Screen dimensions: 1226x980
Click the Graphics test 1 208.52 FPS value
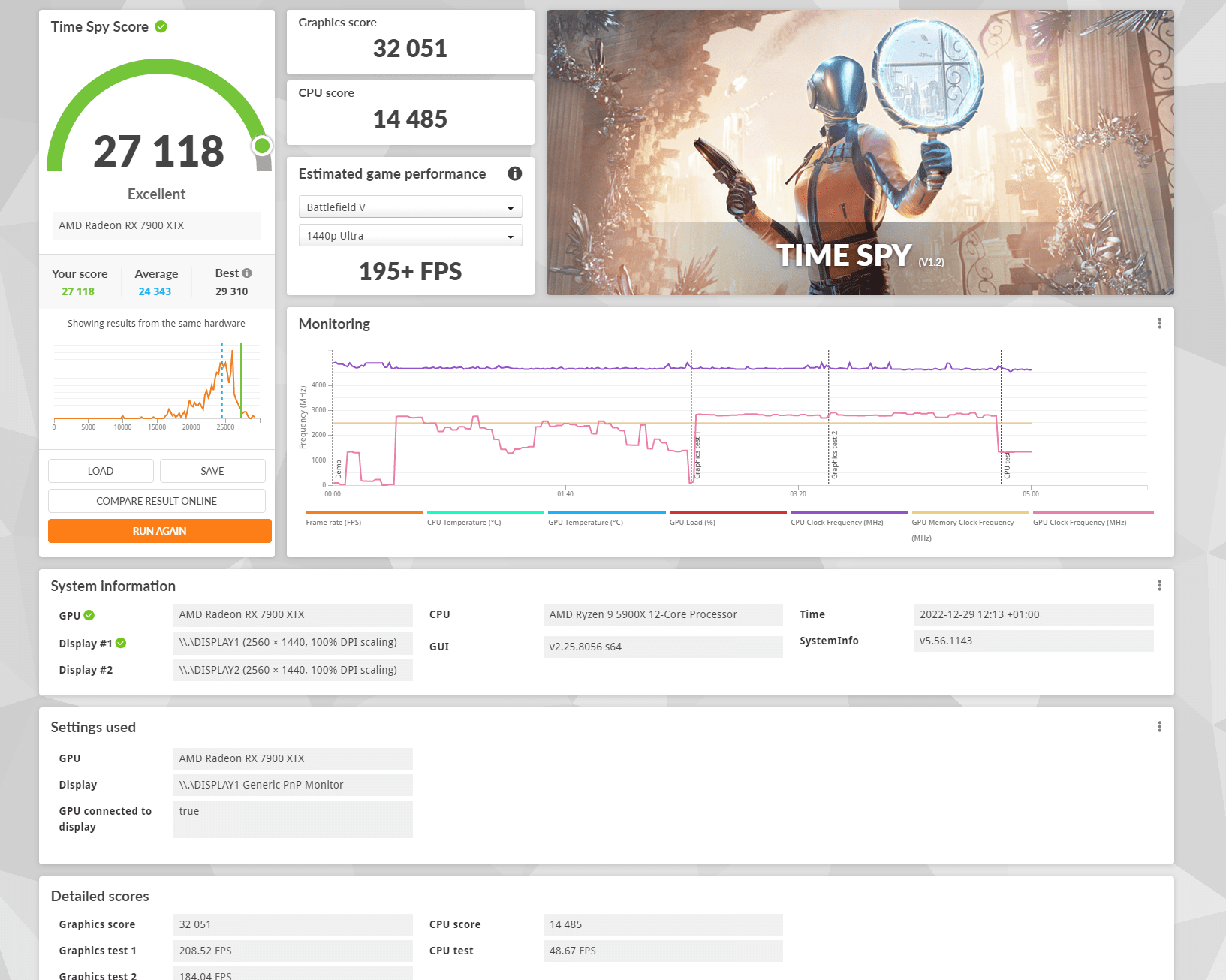[x=293, y=951]
